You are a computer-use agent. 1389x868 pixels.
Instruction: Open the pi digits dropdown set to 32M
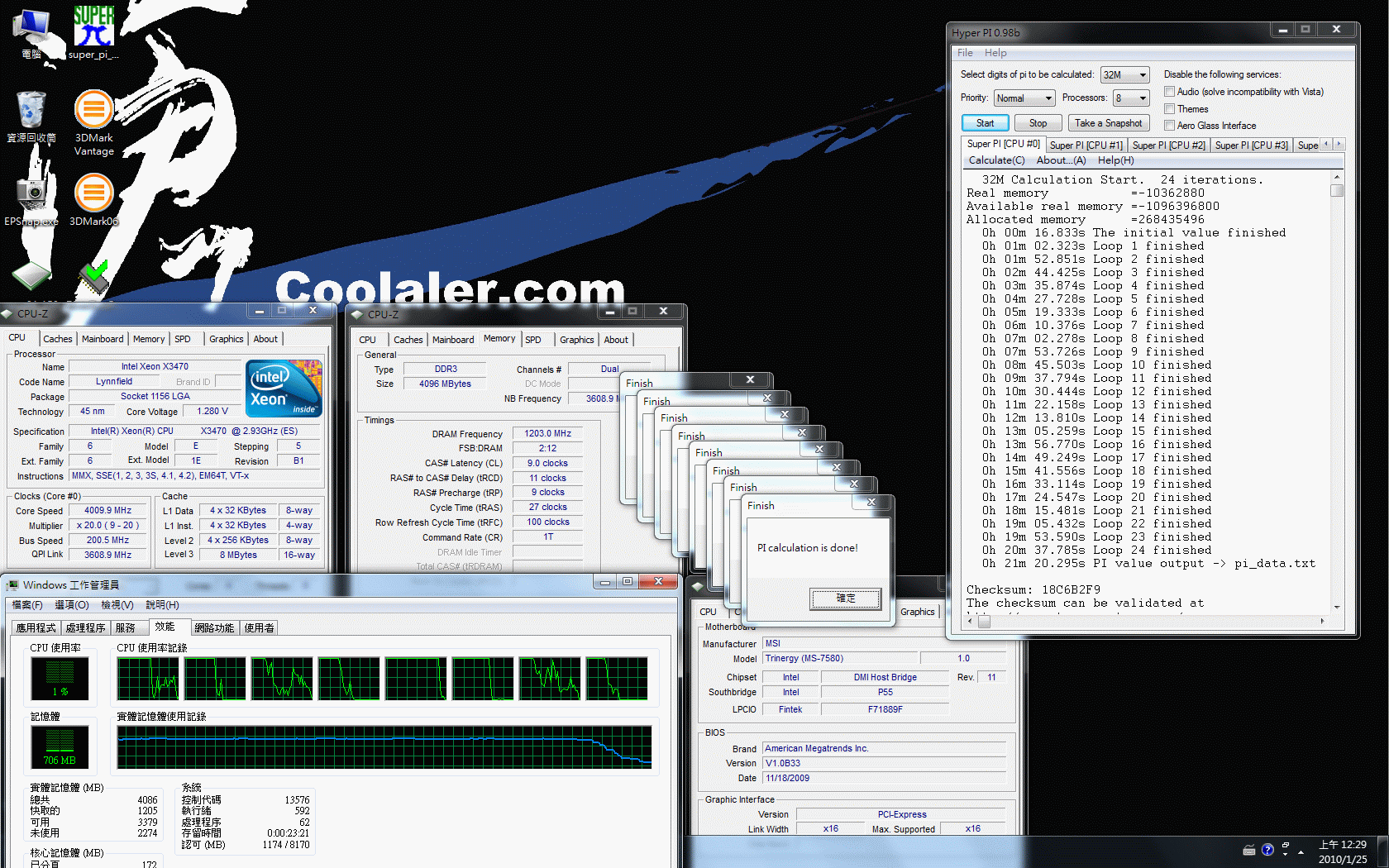(x=1125, y=74)
